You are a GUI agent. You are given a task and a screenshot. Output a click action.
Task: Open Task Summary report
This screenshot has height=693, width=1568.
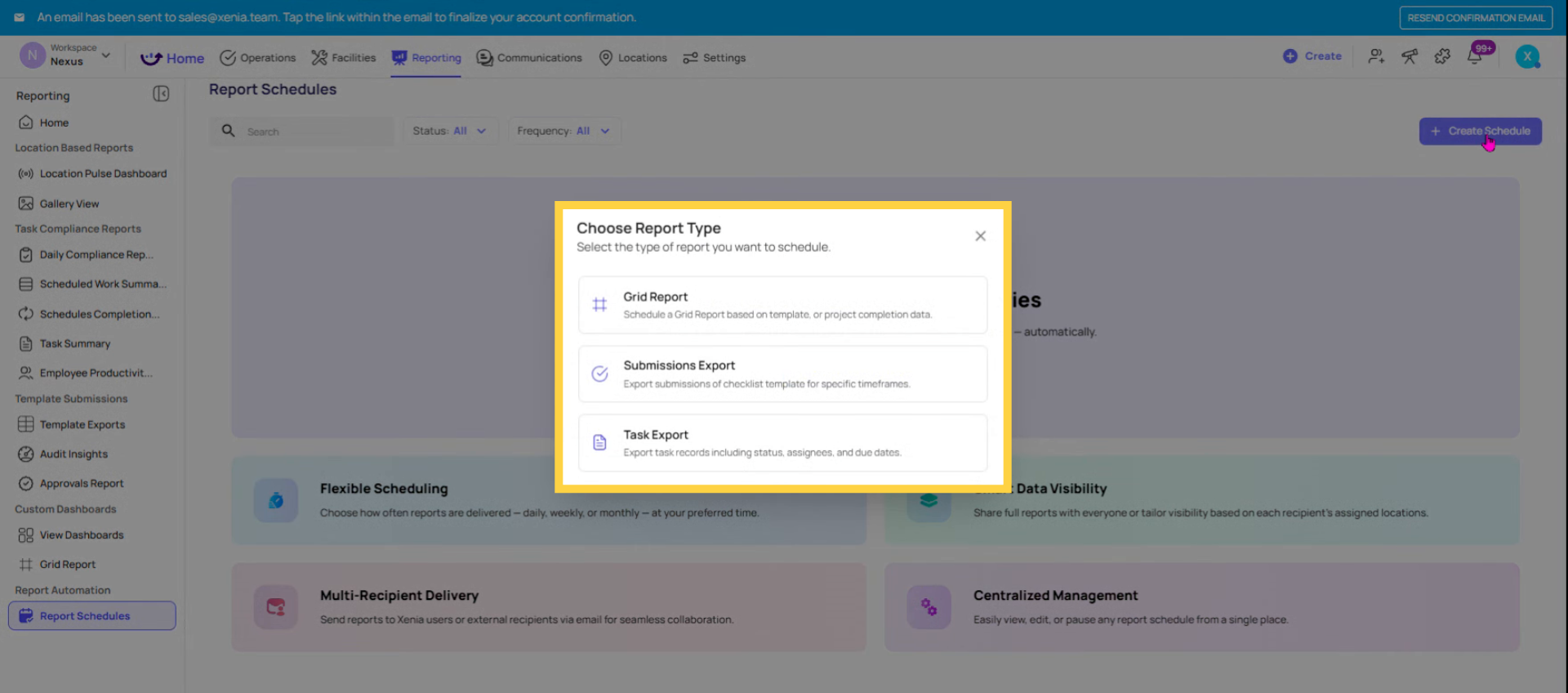pos(91,343)
